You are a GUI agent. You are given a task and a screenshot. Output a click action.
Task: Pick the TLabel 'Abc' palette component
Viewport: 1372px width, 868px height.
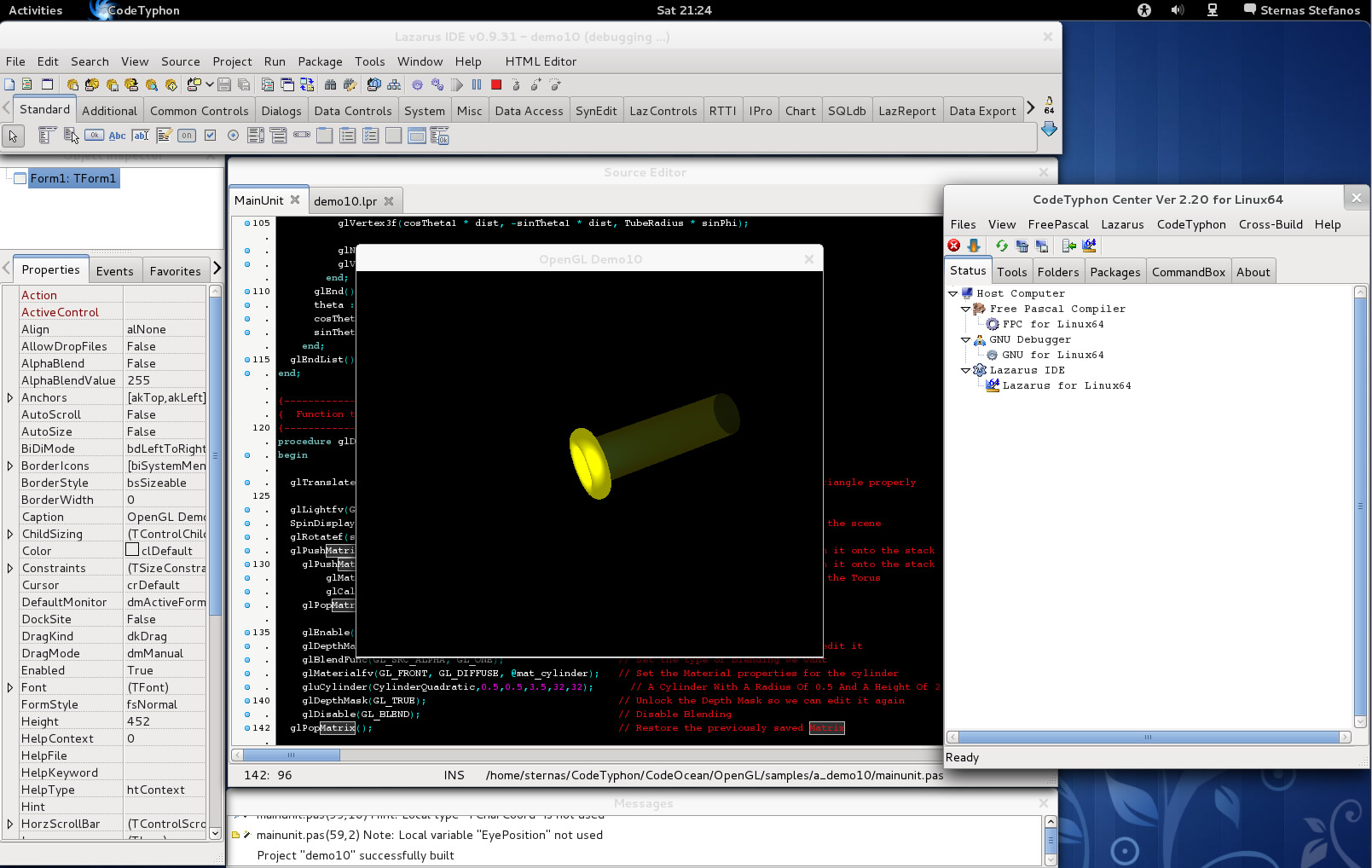tap(118, 136)
